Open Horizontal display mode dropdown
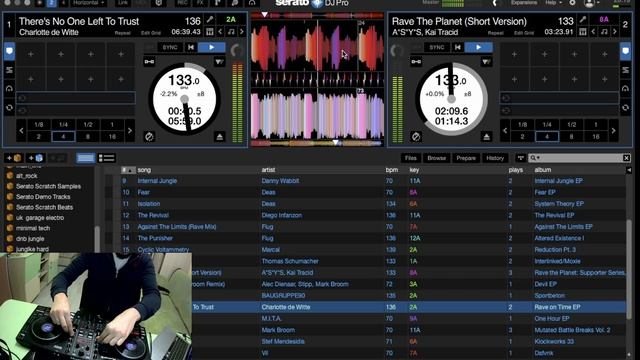Viewport: 640px width, 360px height. point(88,3)
